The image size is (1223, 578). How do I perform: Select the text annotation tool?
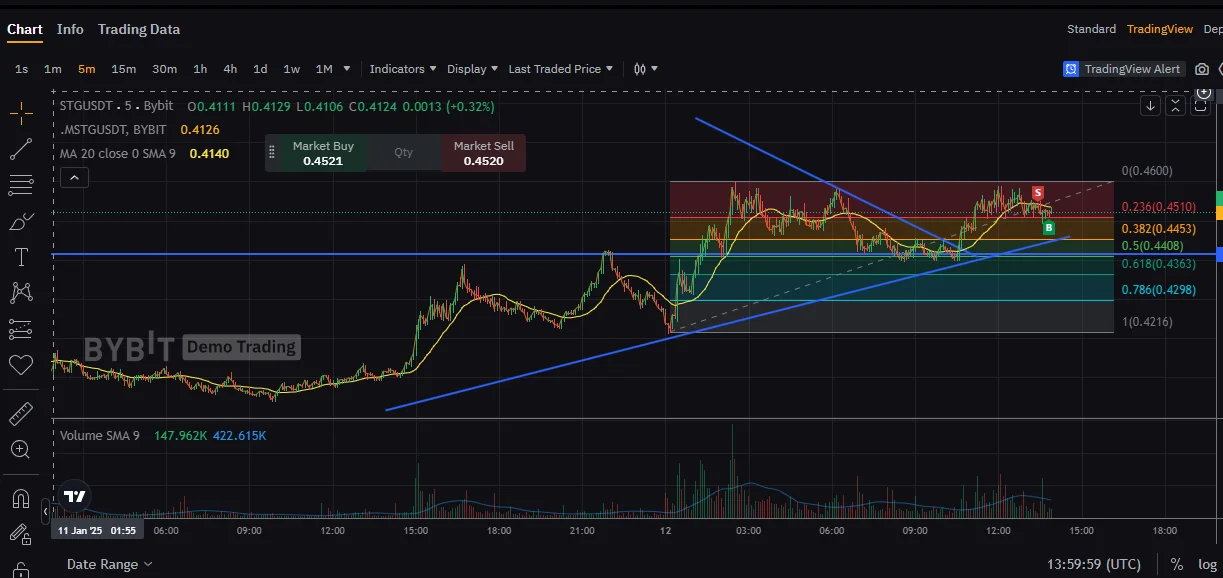(21, 257)
